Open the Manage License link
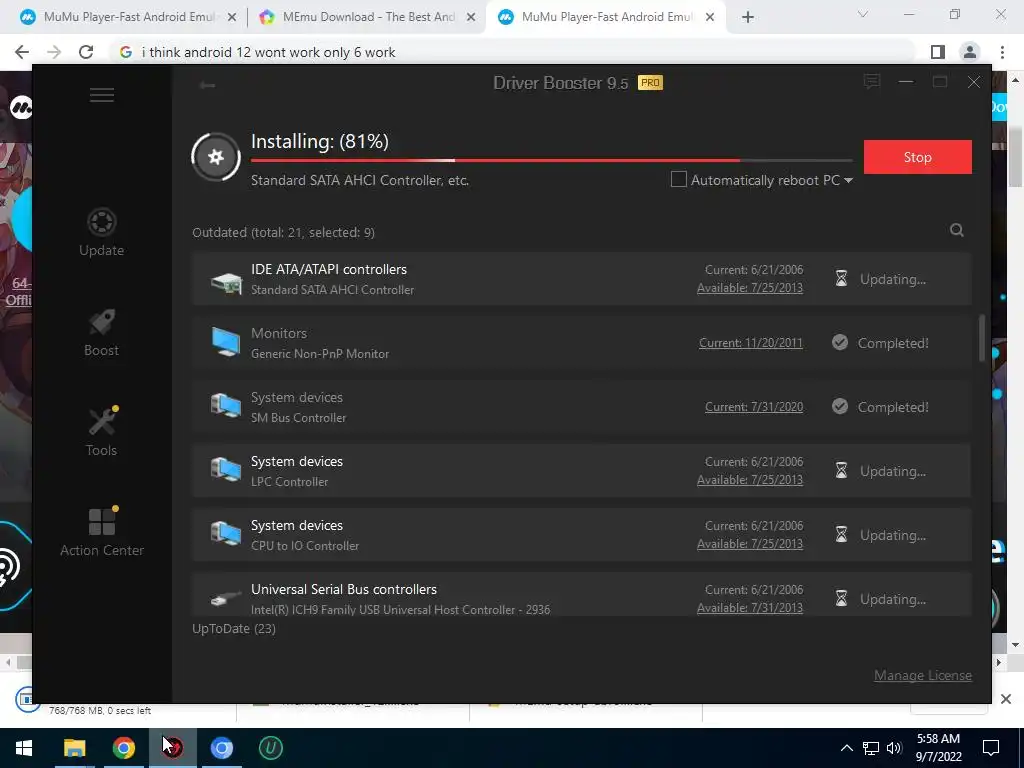Viewport: 1024px width, 768px height. [923, 675]
